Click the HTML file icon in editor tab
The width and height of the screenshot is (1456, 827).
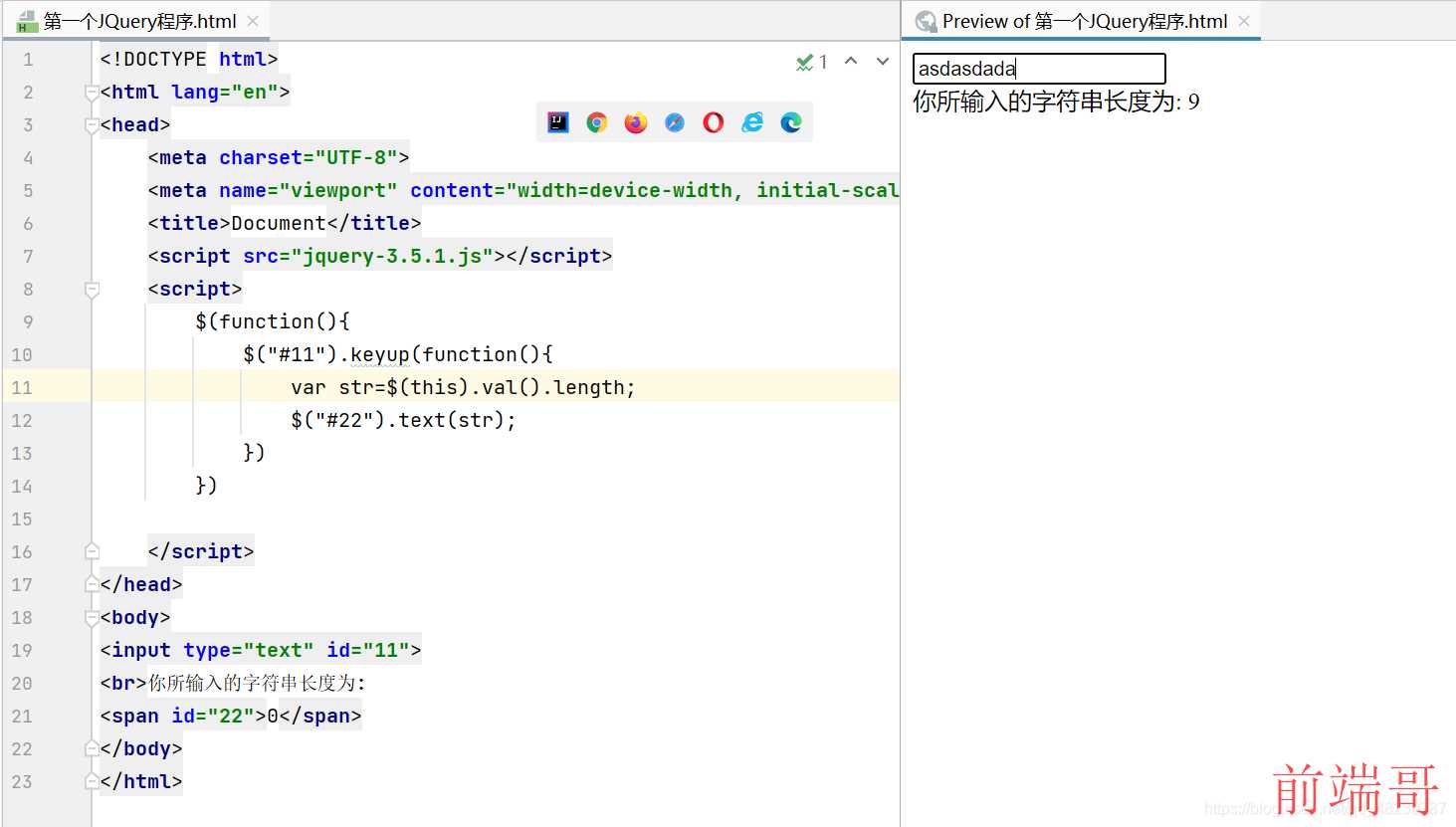click(x=27, y=21)
